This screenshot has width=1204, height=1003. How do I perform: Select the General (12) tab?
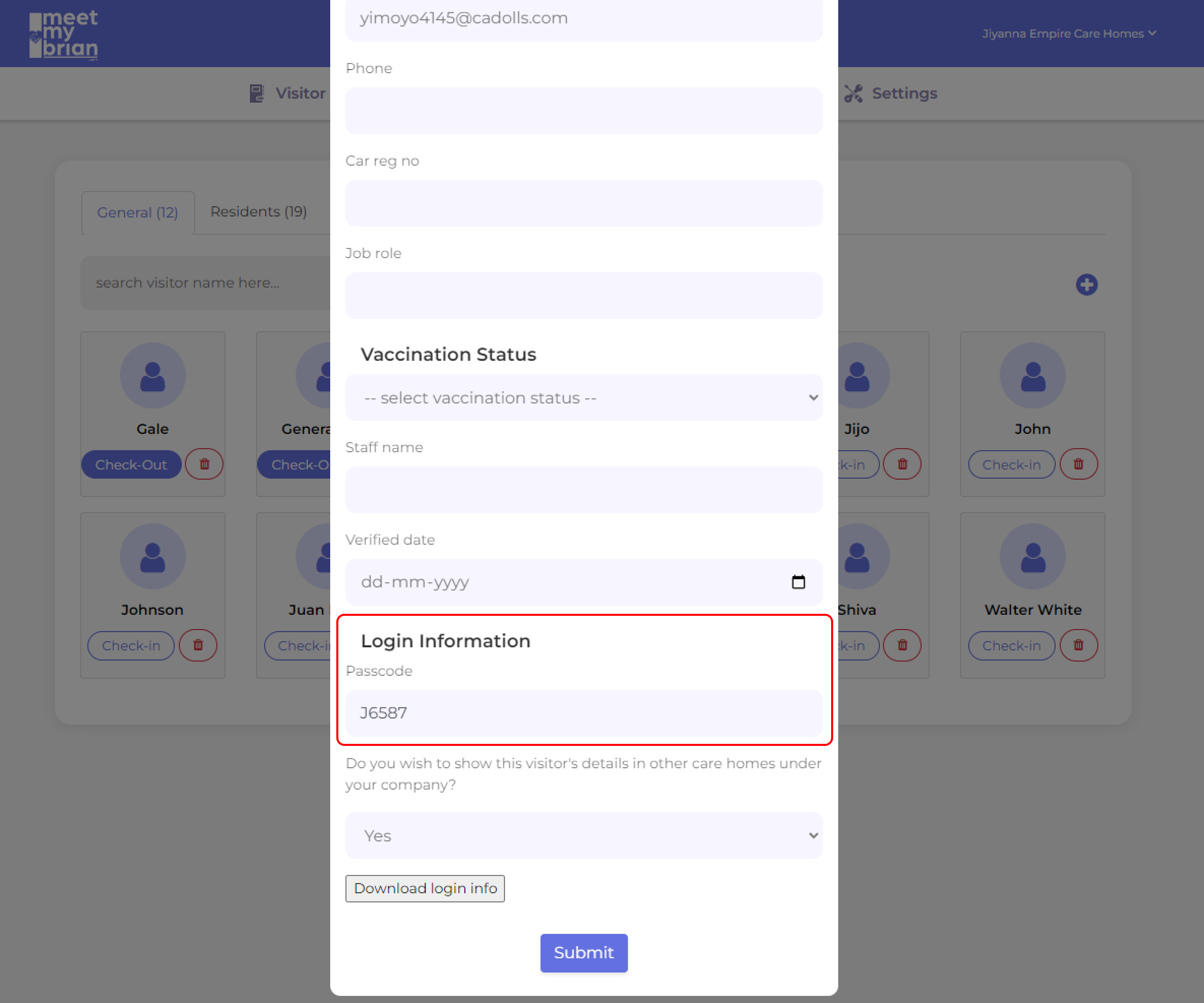138,213
